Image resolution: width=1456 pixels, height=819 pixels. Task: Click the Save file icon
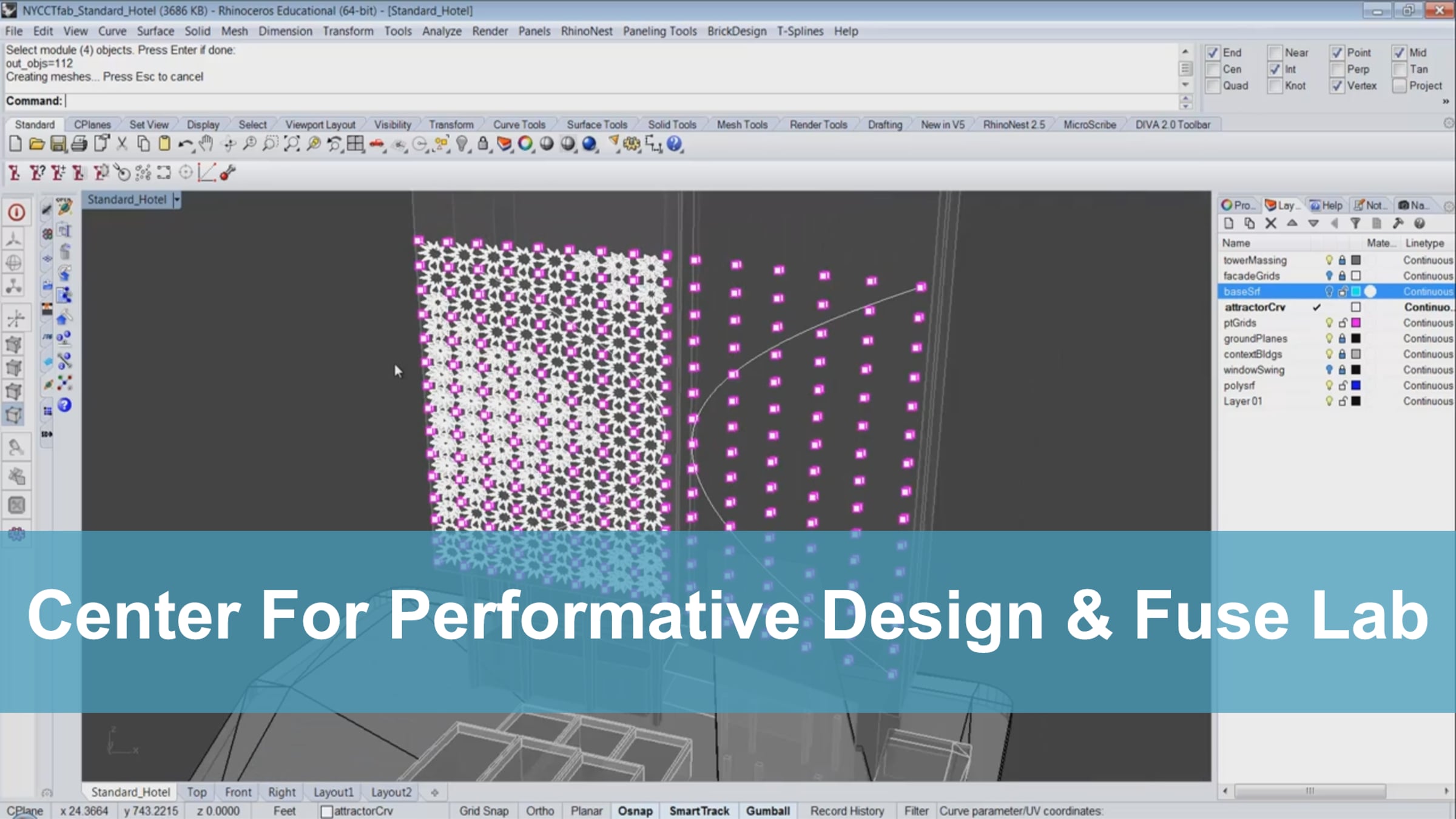58,144
